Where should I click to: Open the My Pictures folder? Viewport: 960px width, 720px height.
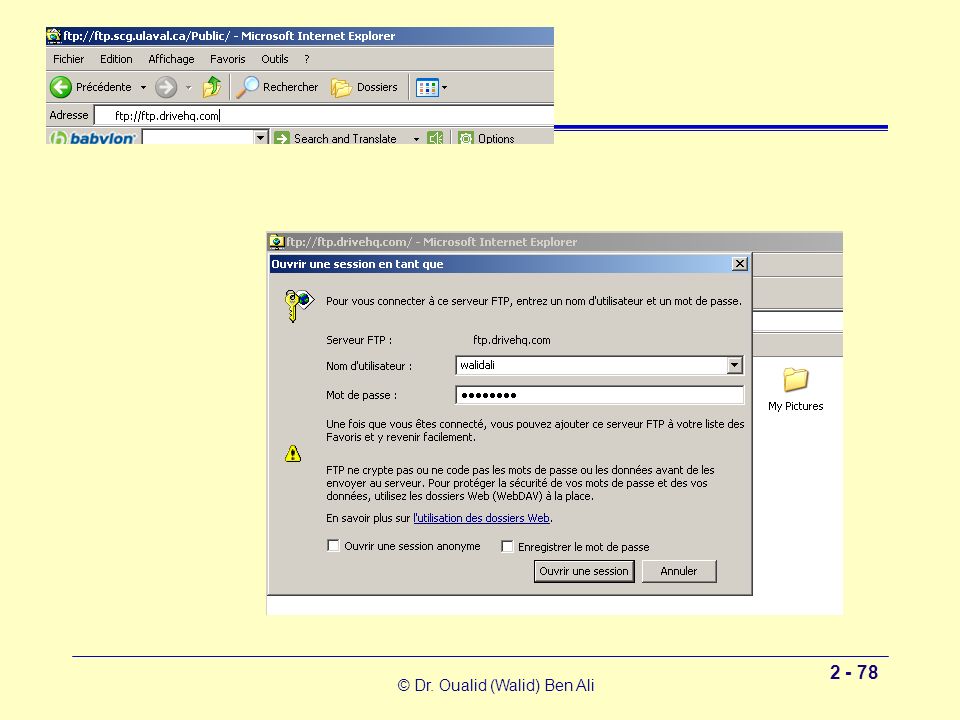tap(795, 389)
